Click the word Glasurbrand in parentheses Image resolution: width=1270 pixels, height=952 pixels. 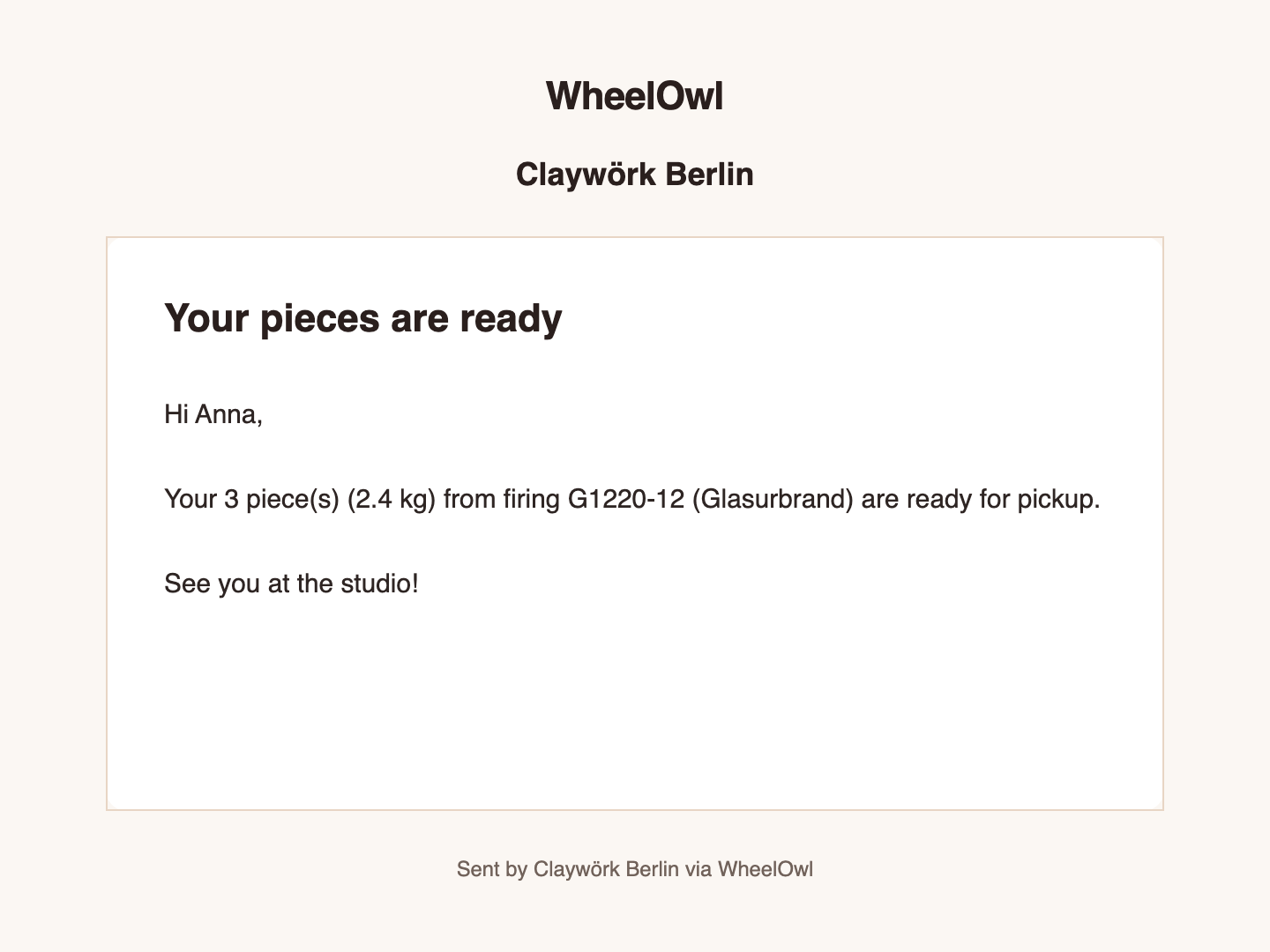773,499
